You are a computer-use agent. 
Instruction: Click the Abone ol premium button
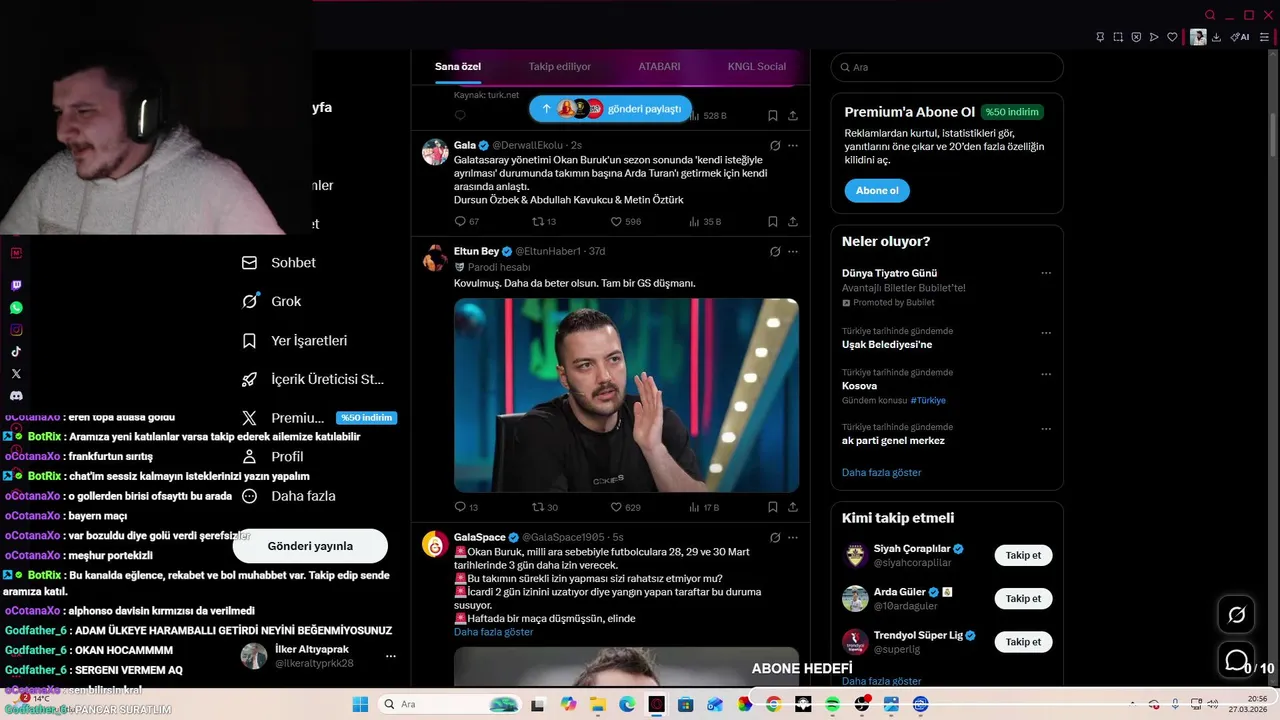point(877,191)
